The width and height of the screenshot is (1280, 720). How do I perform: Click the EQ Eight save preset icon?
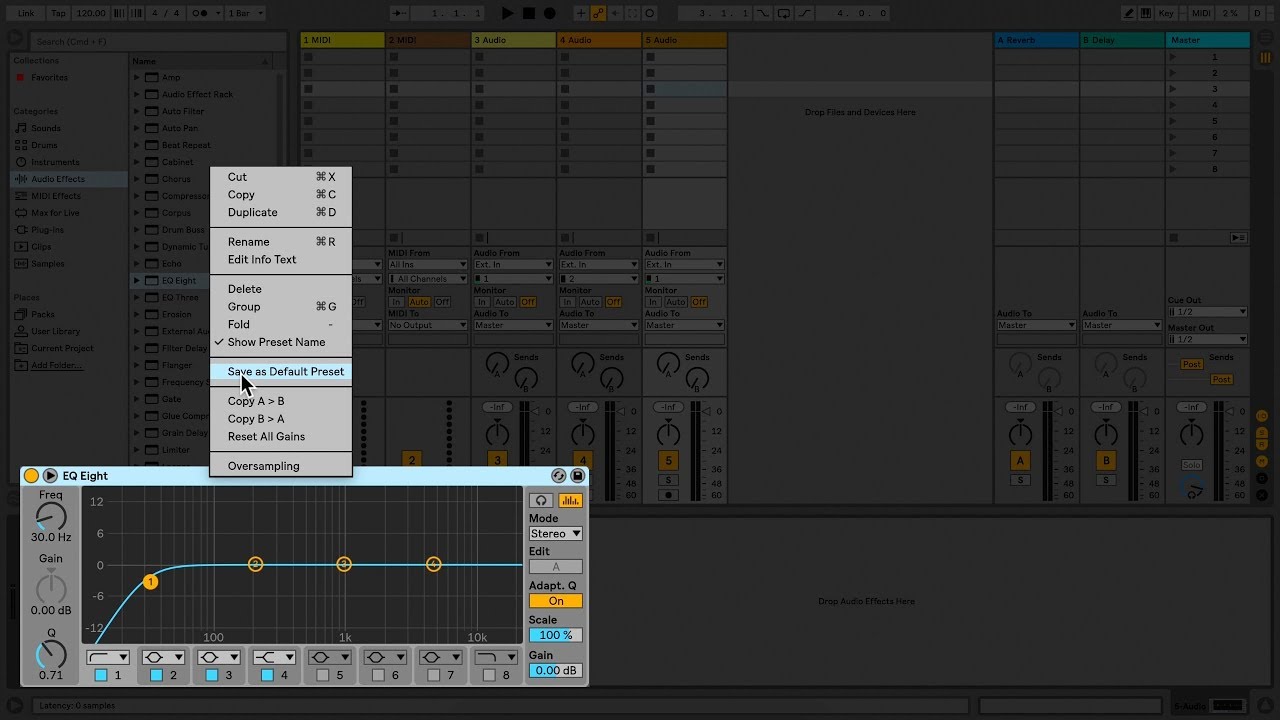click(577, 476)
